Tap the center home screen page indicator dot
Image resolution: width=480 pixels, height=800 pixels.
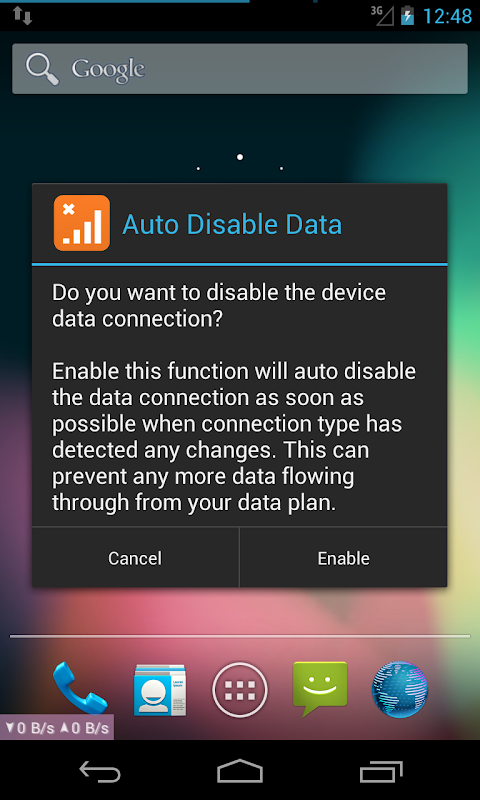coord(240,157)
